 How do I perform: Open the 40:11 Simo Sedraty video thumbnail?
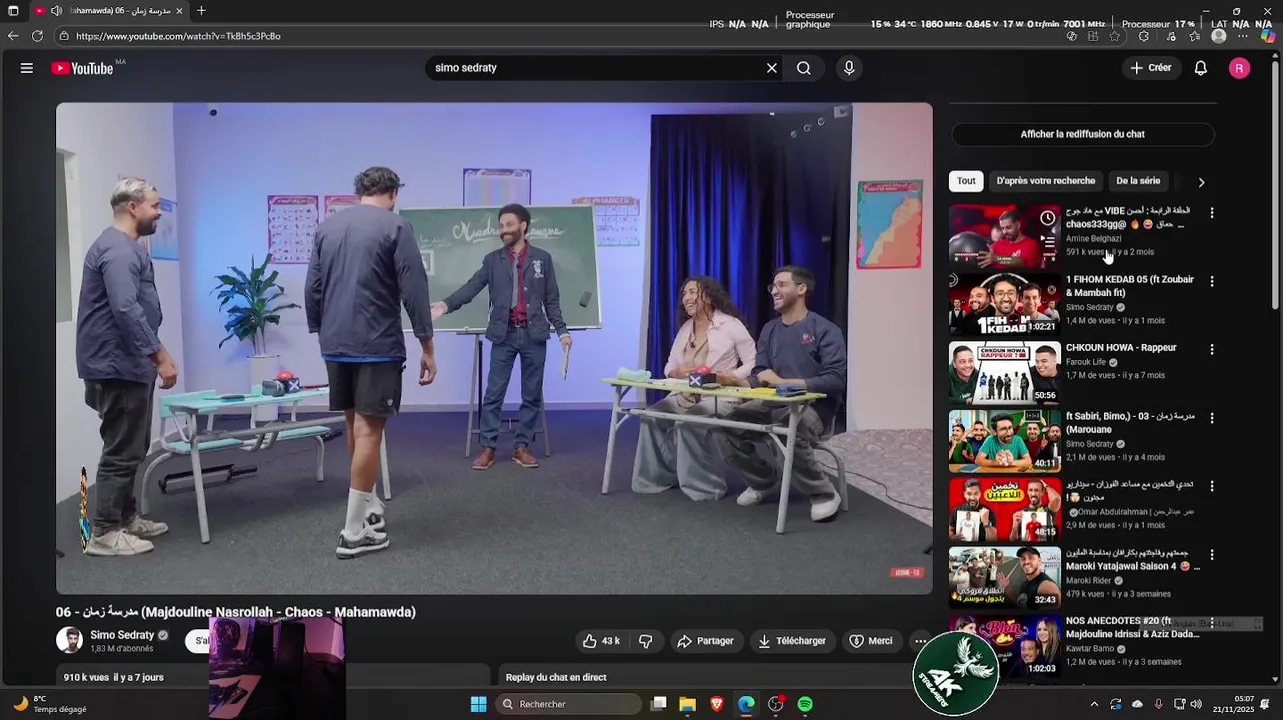(1004, 440)
